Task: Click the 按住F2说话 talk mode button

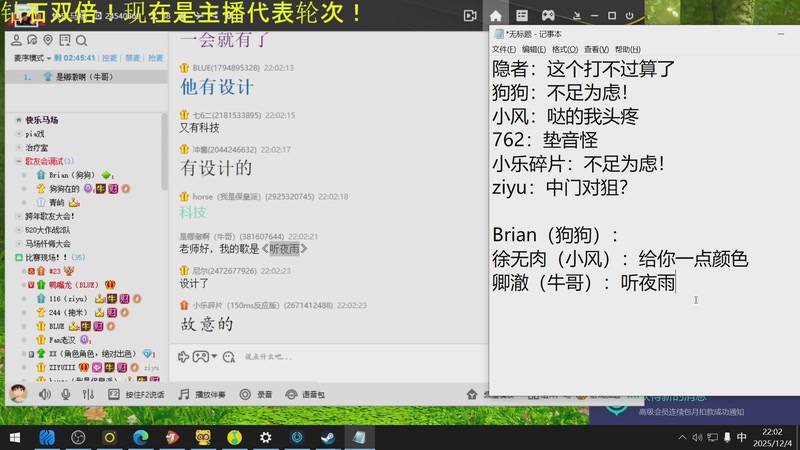Action: 136,394
